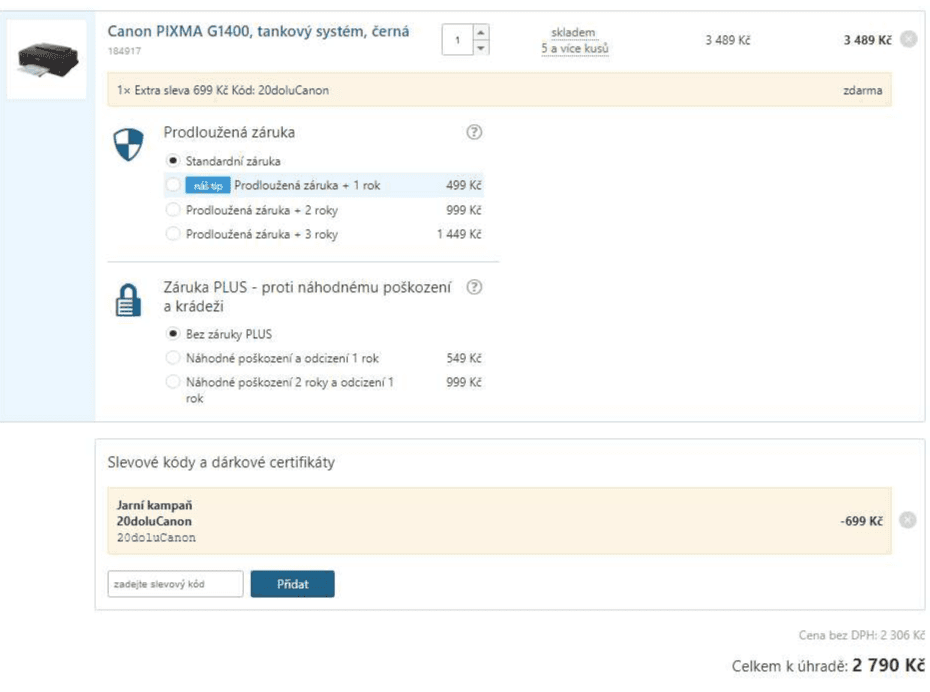Decrease the printer quantity by one
The height and width of the screenshot is (692, 930).
point(481,47)
